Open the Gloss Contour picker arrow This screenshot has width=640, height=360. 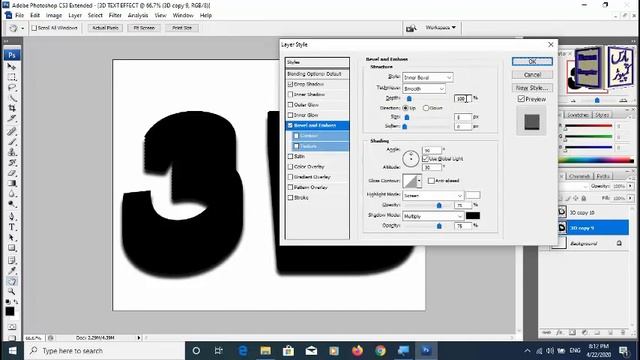pyautogui.click(x=419, y=181)
